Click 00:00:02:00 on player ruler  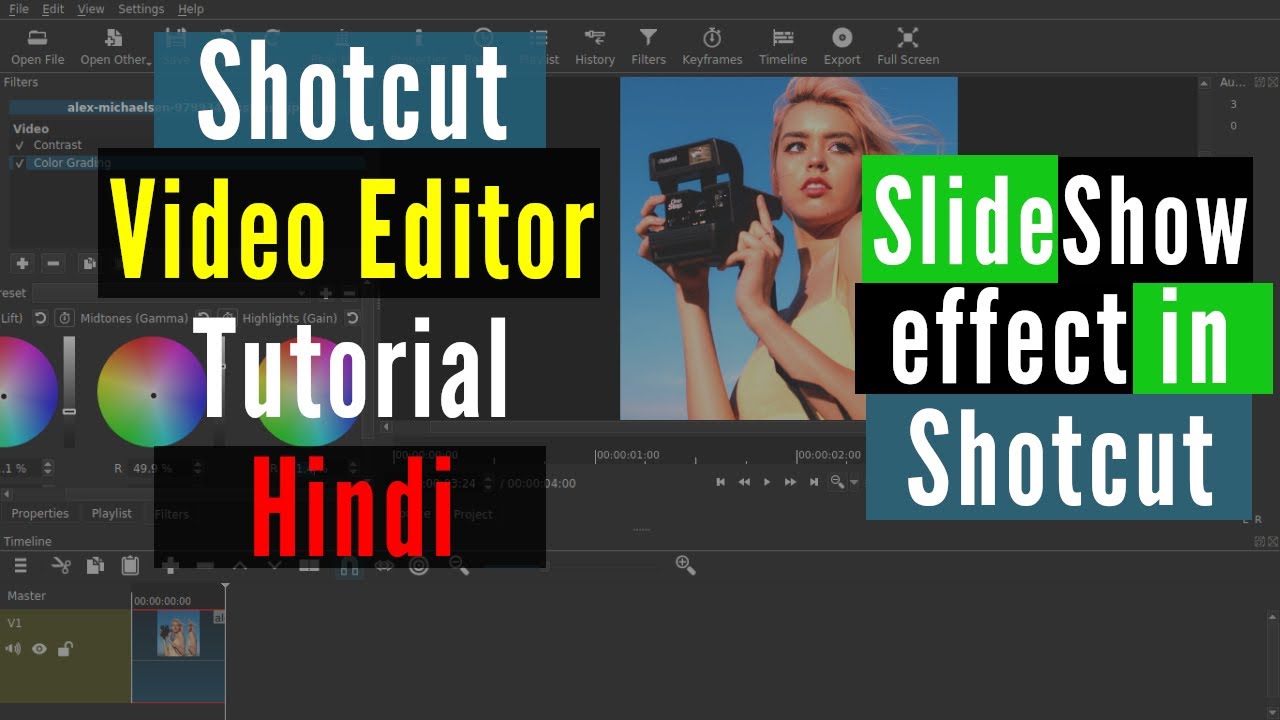tap(829, 455)
